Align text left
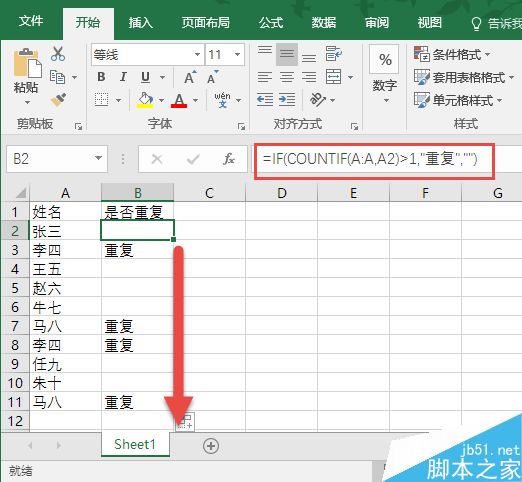The image size is (522, 482). [x=265, y=77]
